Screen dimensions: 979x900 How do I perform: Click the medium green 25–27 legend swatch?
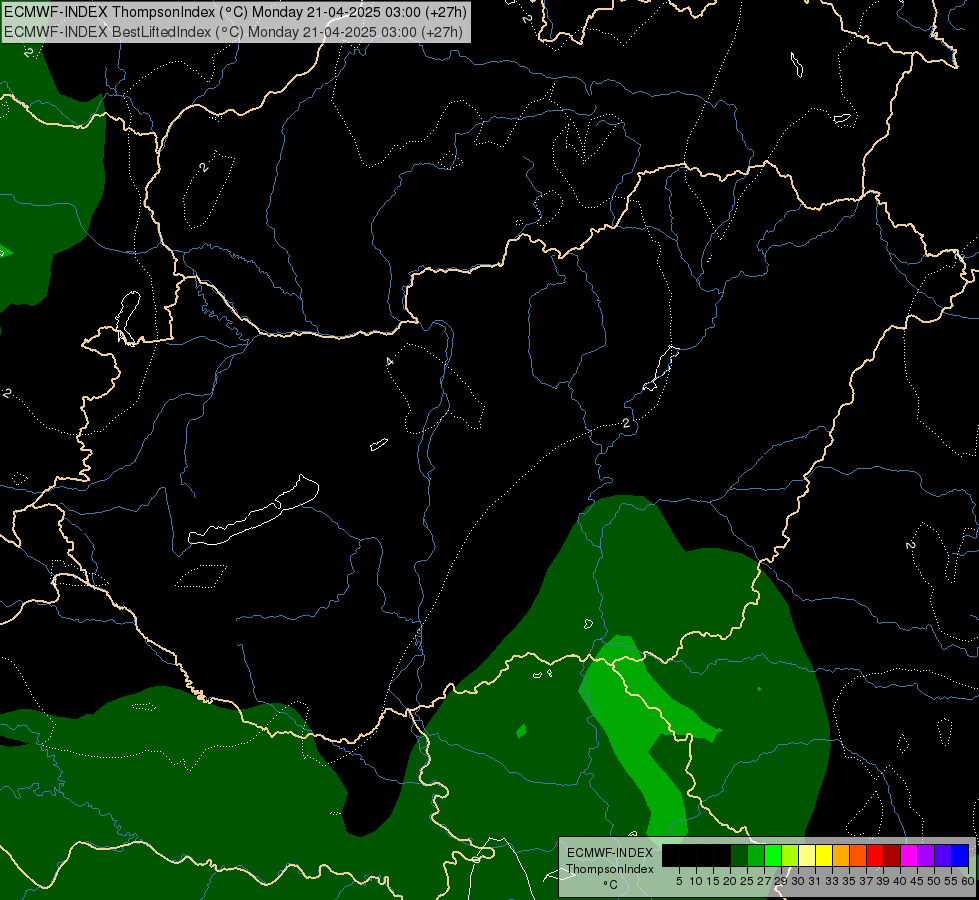(x=756, y=856)
